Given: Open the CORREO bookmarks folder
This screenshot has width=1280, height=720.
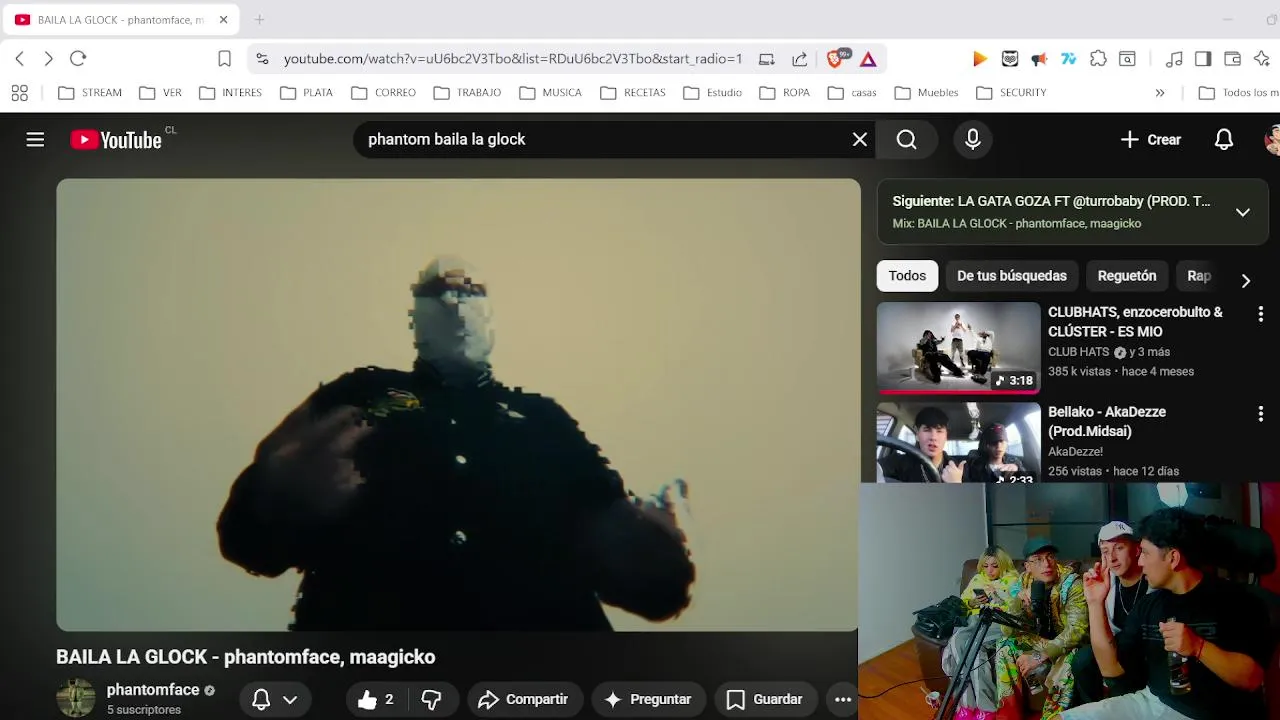Looking at the screenshot, I should point(383,93).
